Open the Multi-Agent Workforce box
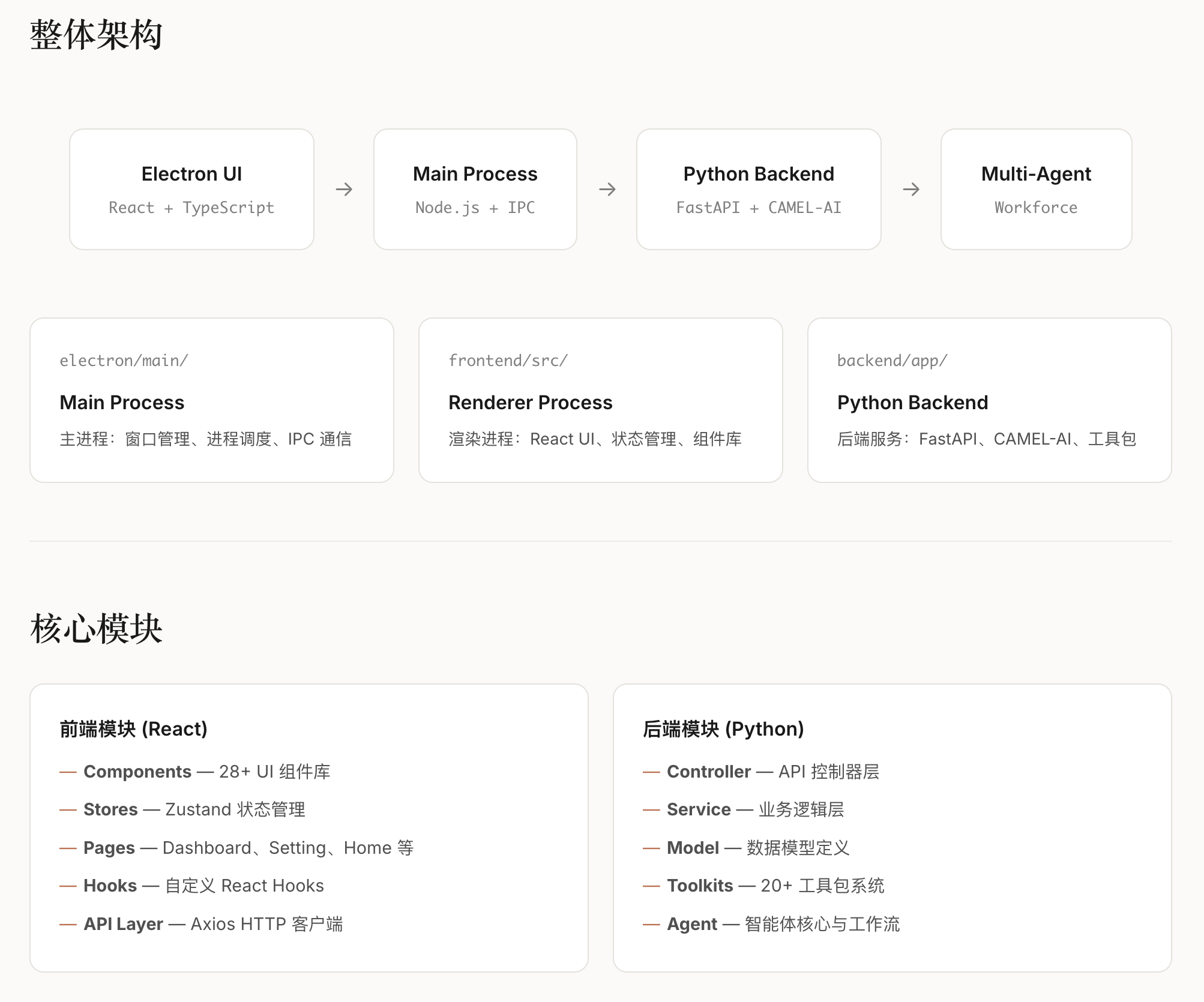The width and height of the screenshot is (1204, 1002). coord(1036,189)
